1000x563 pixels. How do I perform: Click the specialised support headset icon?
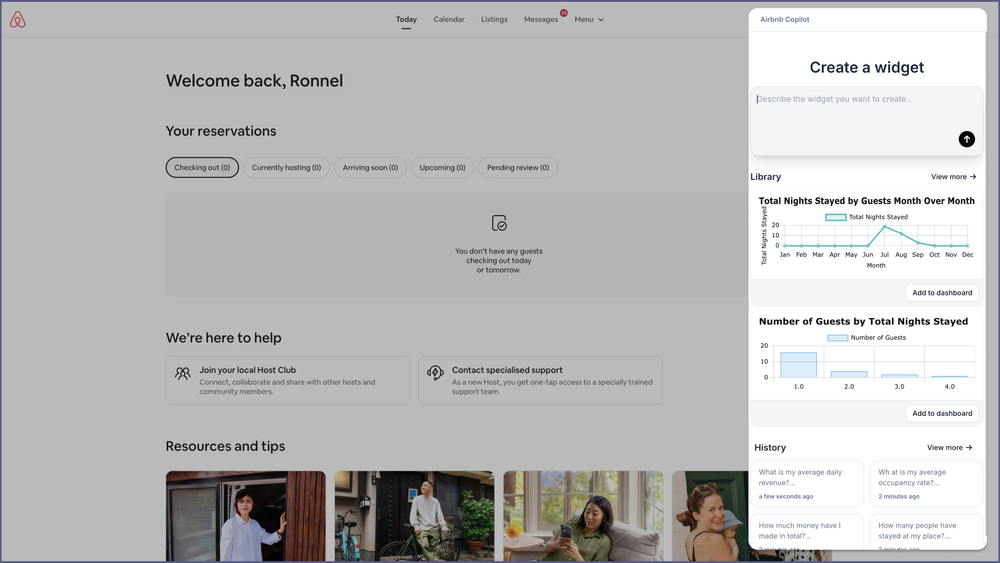pyautogui.click(x=435, y=373)
